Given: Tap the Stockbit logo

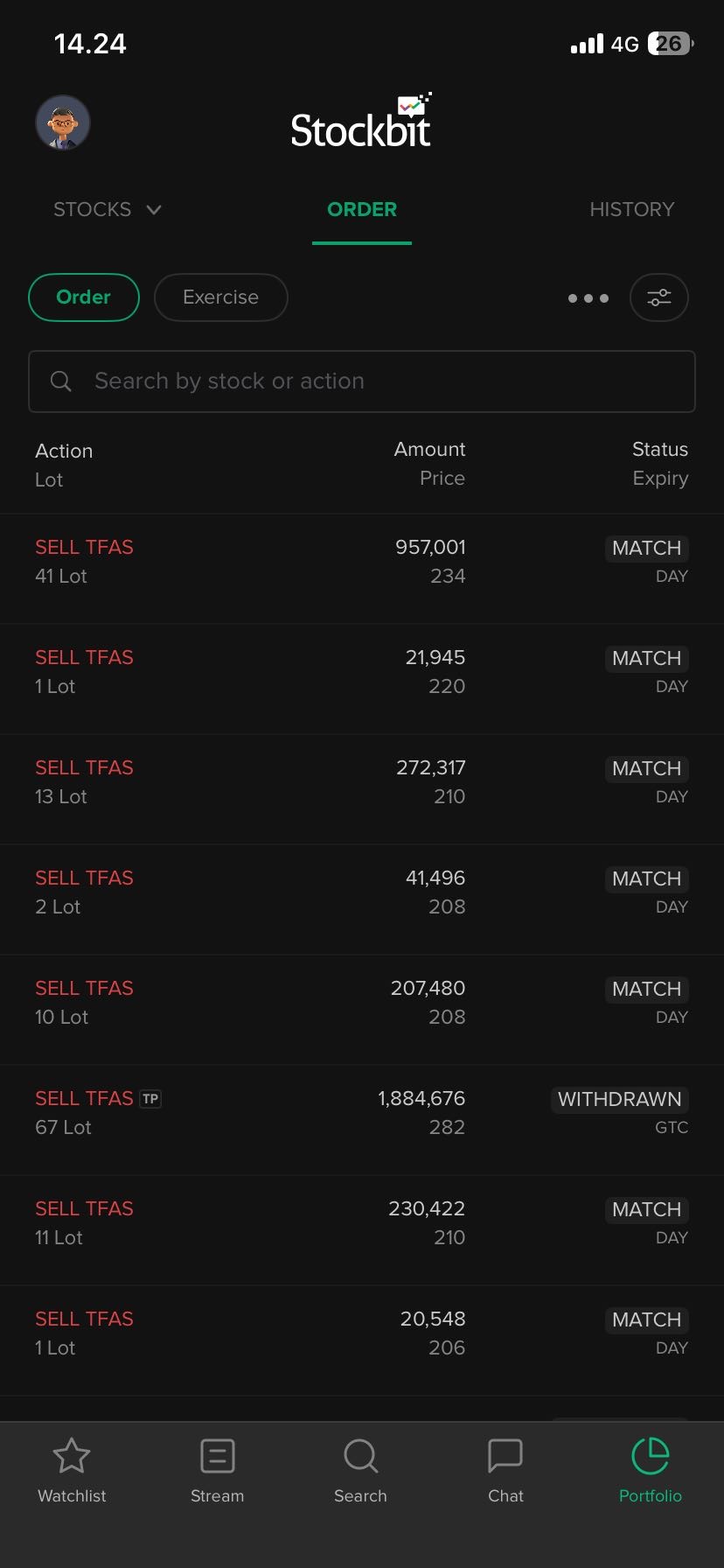Looking at the screenshot, I should tap(361, 123).
